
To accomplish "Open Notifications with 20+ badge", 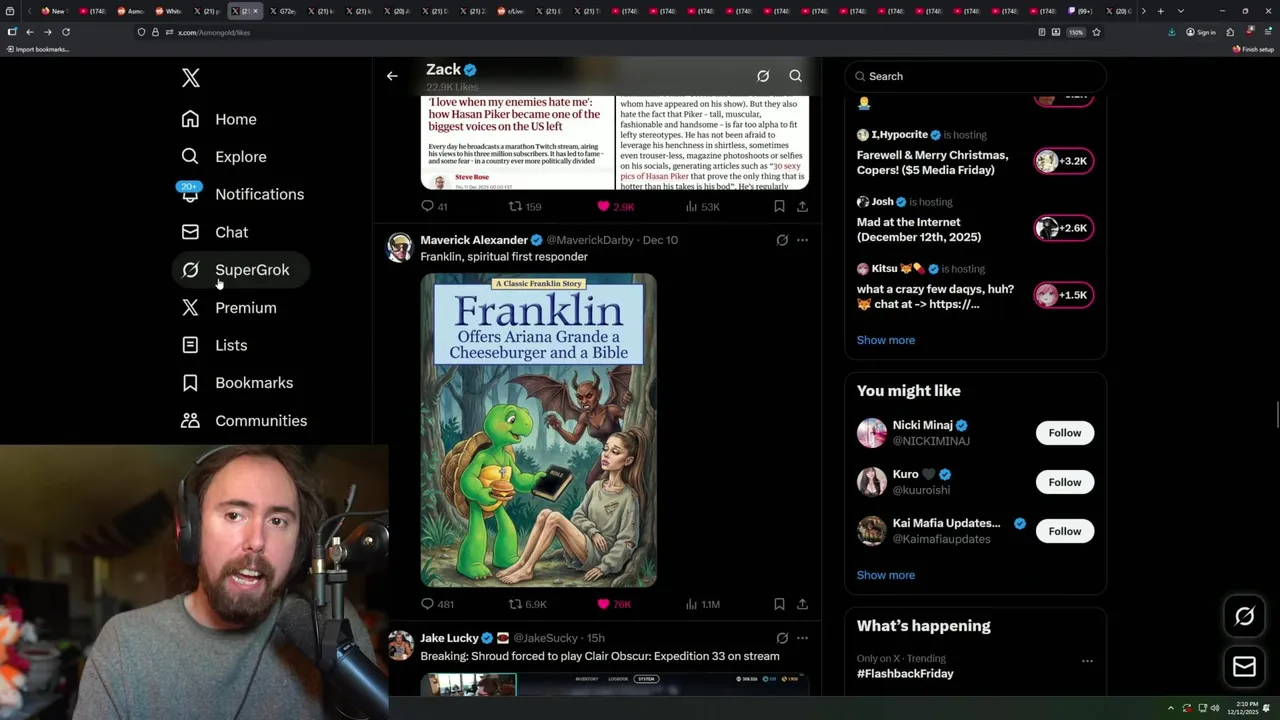I will click(243, 194).
